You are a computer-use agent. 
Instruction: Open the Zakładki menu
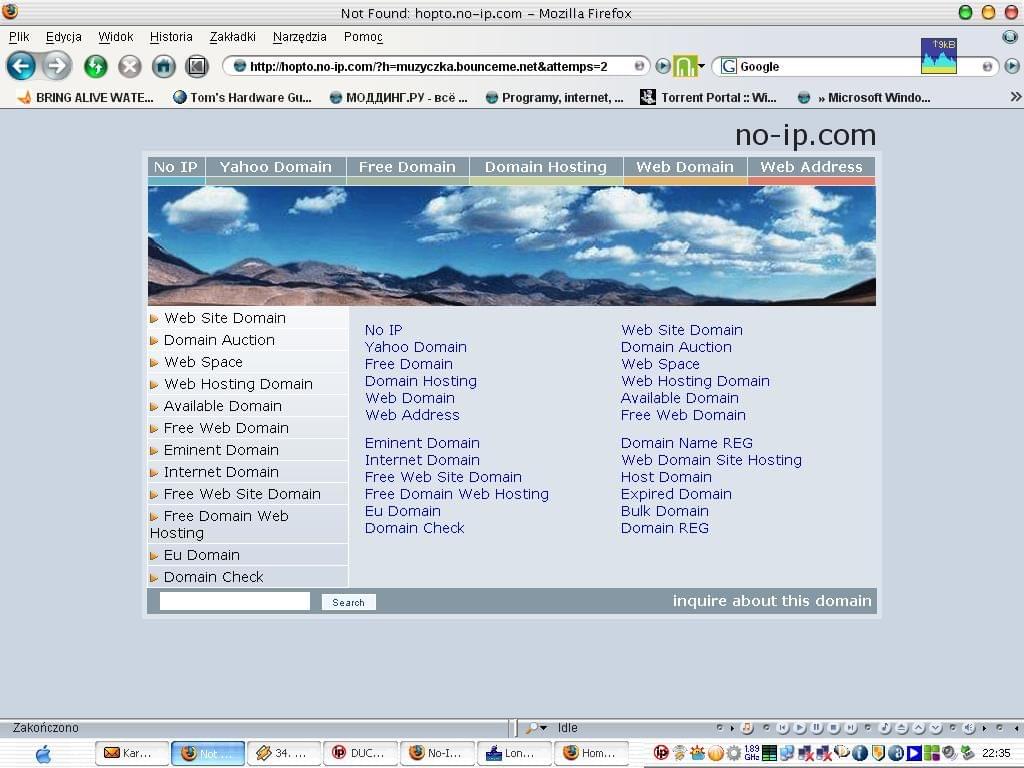click(232, 37)
